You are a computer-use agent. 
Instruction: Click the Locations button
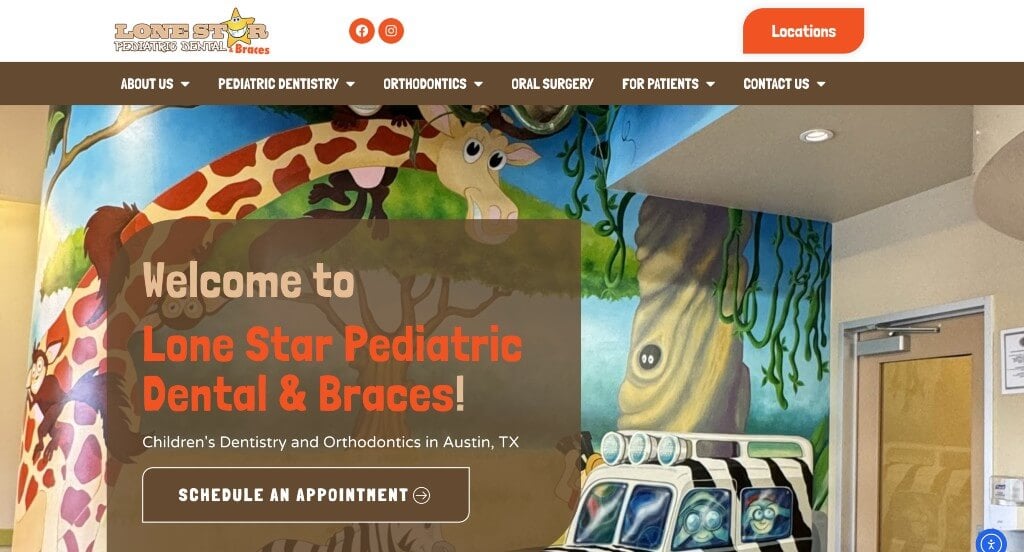pos(803,31)
